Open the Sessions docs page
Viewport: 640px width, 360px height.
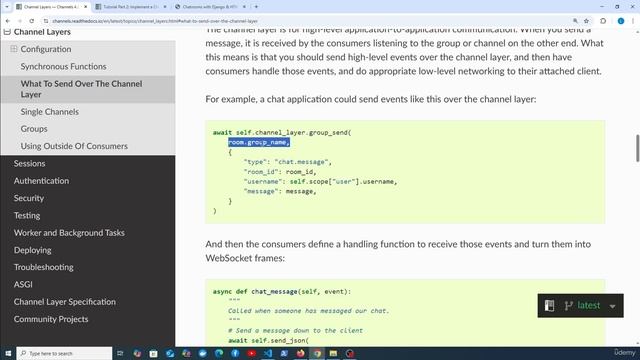tap(29, 163)
